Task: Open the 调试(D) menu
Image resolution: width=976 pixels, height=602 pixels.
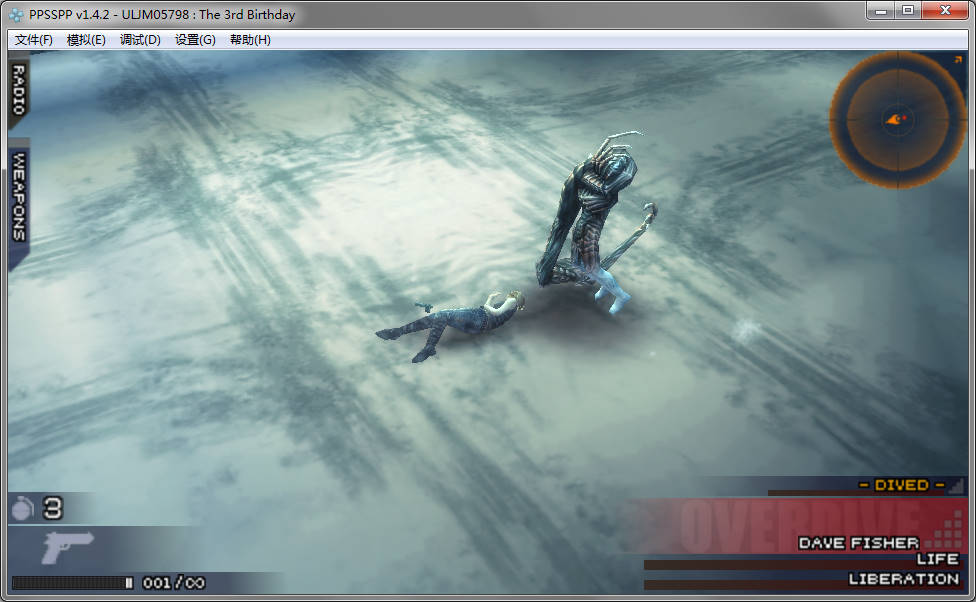Action: point(140,40)
